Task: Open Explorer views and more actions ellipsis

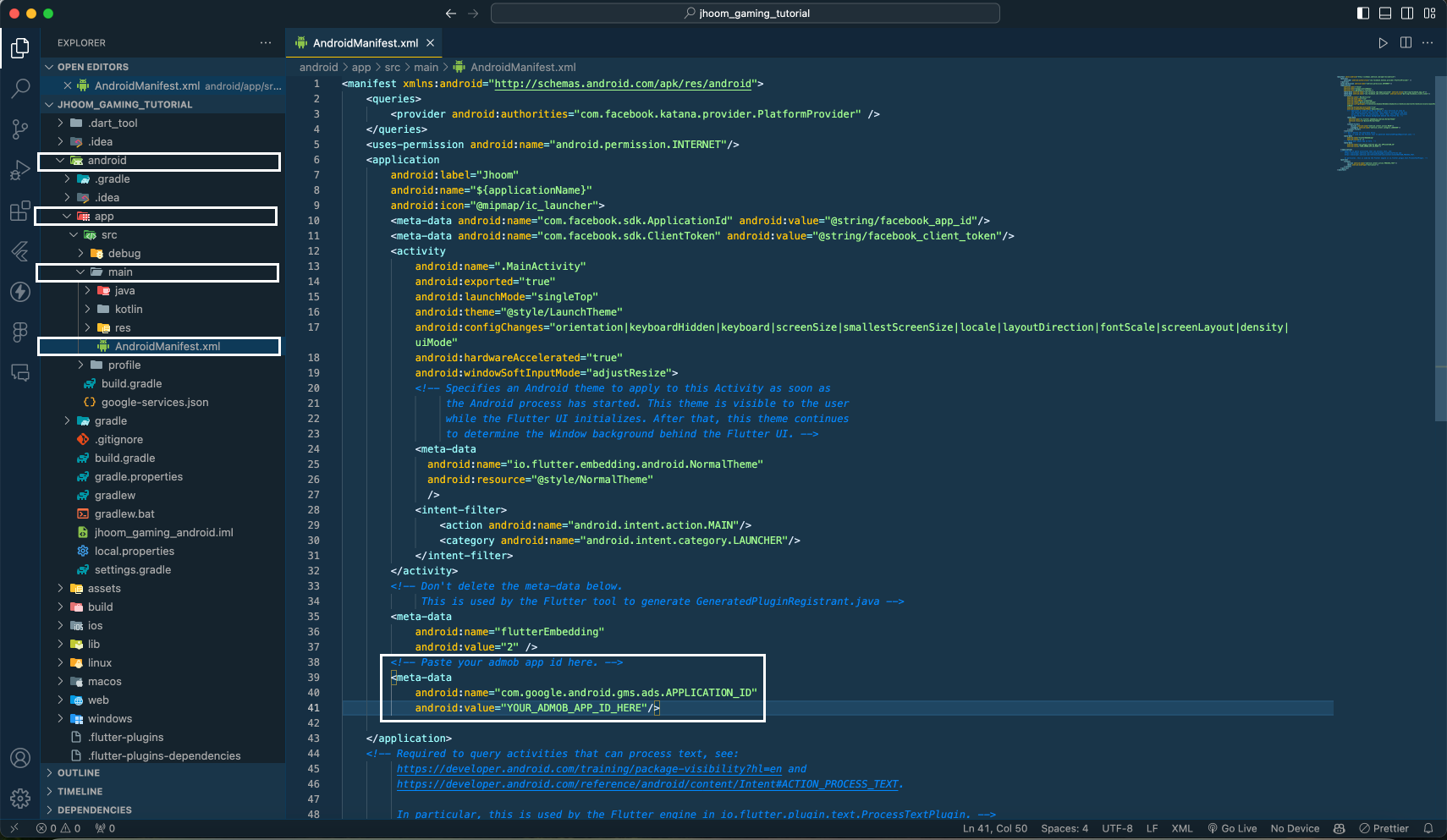Action: pyautogui.click(x=266, y=43)
